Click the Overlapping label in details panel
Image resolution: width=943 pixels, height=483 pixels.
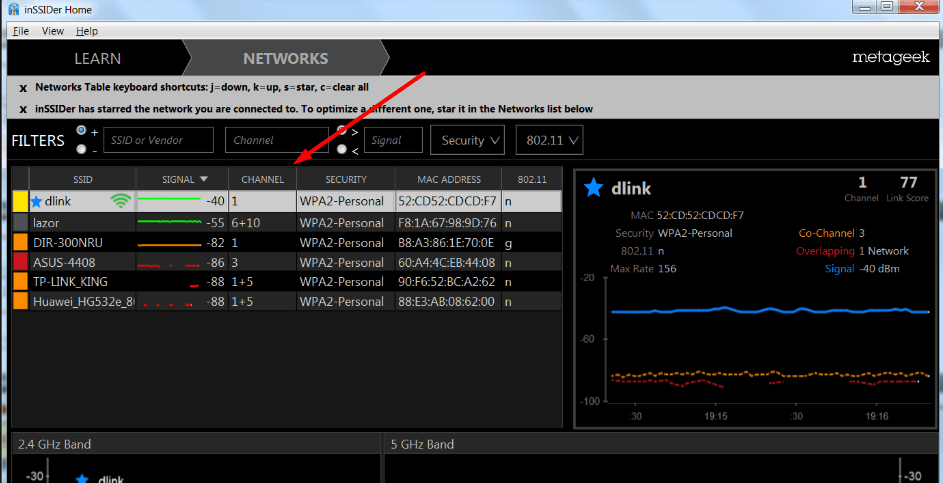coord(825,251)
